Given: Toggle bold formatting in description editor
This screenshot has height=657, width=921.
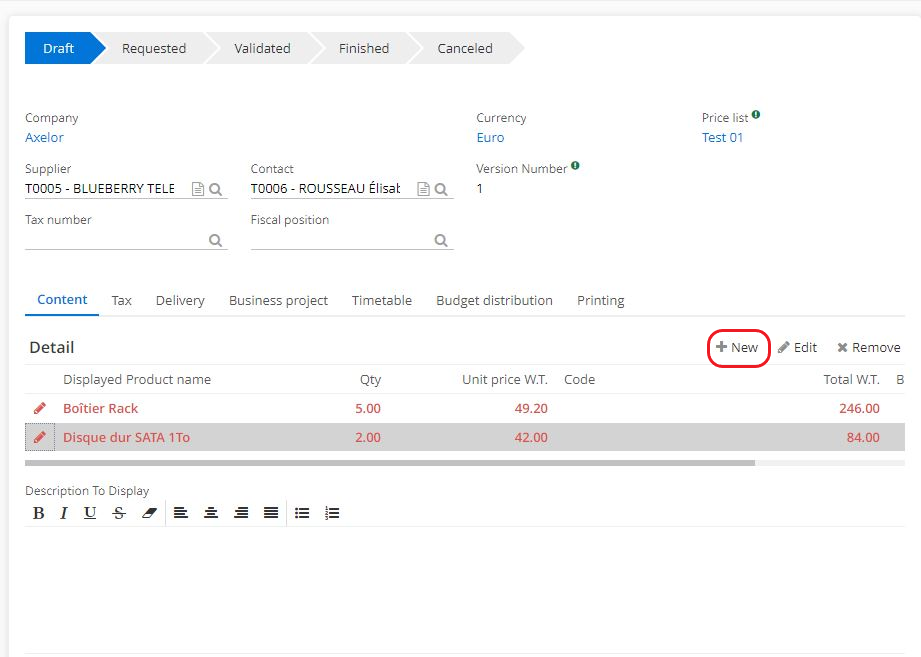Looking at the screenshot, I should pyautogui.click(x=39, y=513).
